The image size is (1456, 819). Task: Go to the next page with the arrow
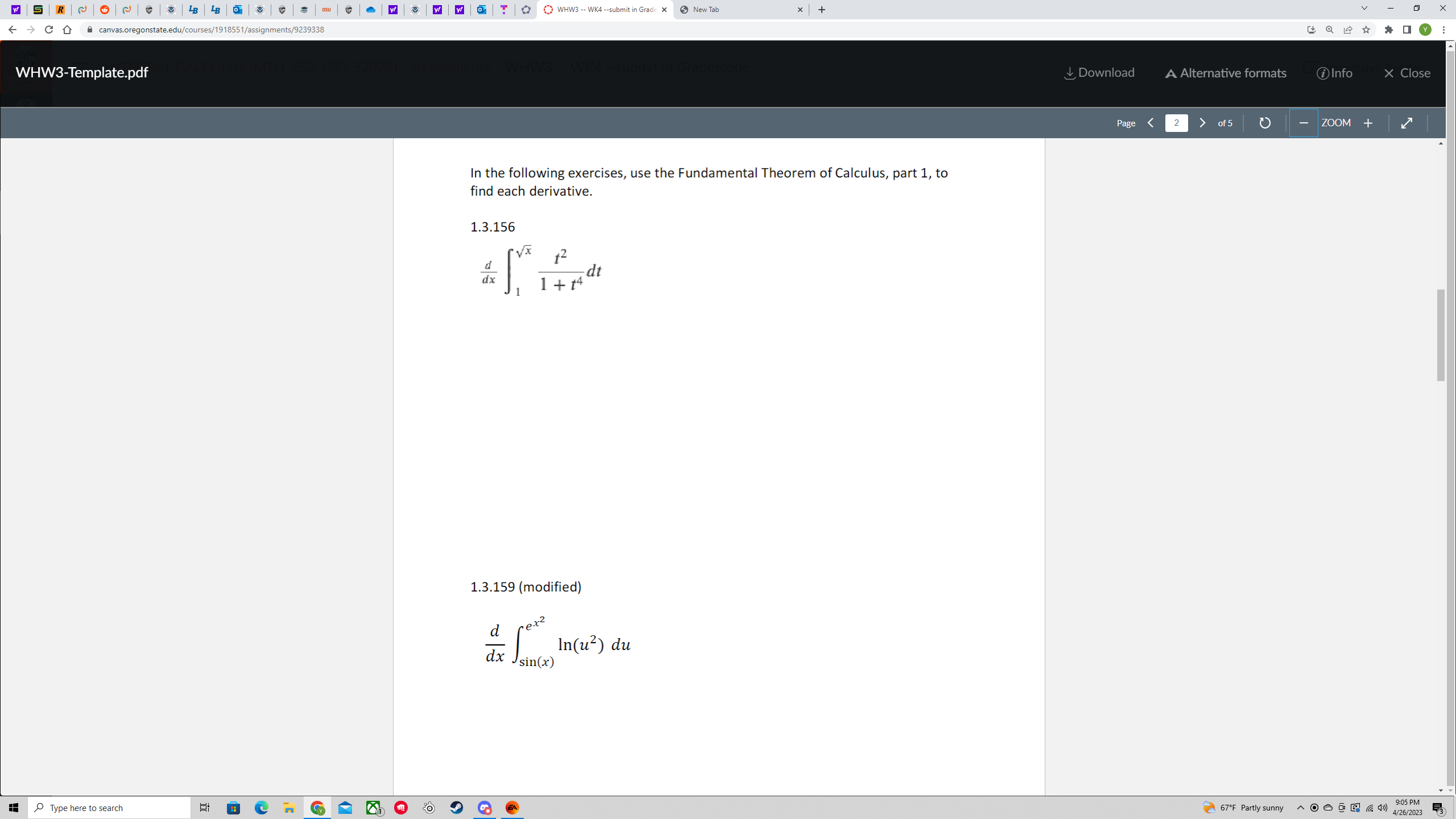pos(1202,123)
